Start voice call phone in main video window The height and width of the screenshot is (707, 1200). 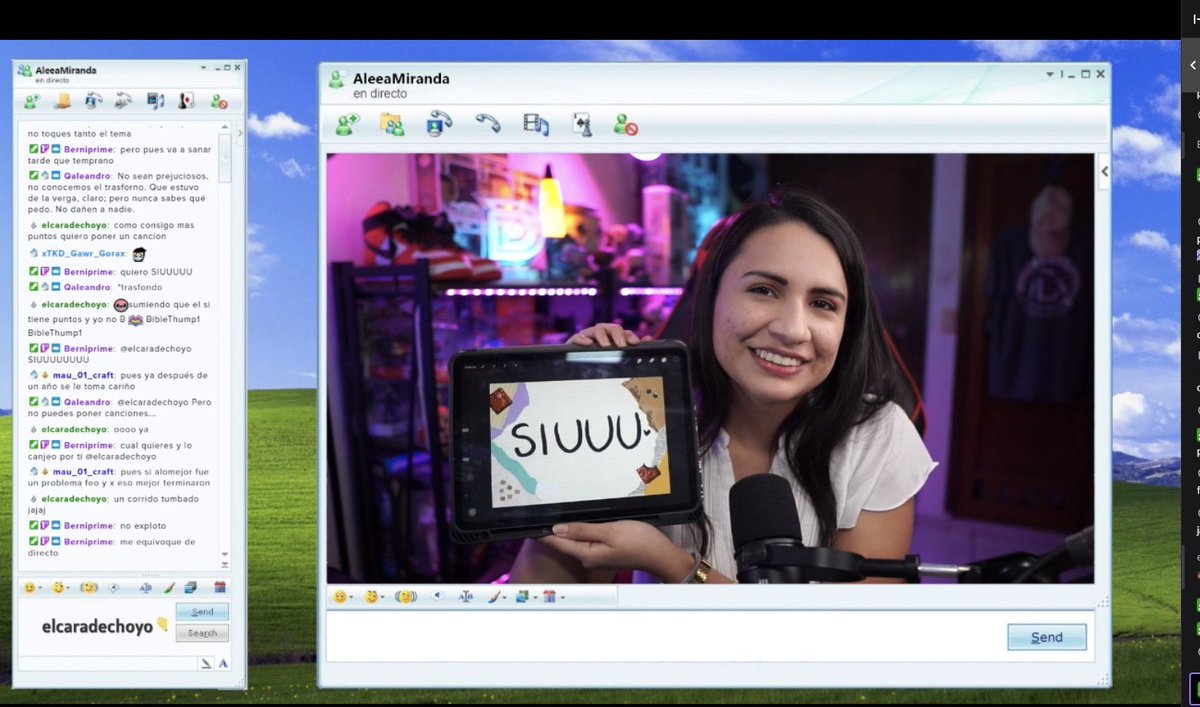coord(488,123)
